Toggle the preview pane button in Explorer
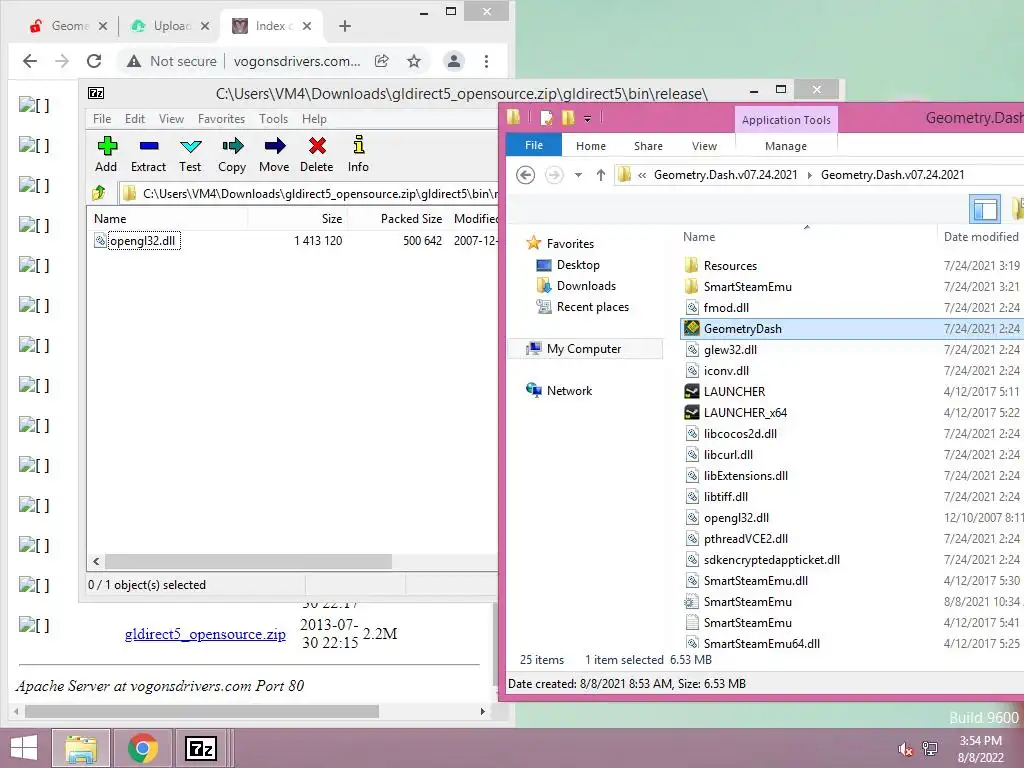Screen dimensions: 1024x768 [x=985, y=210]
